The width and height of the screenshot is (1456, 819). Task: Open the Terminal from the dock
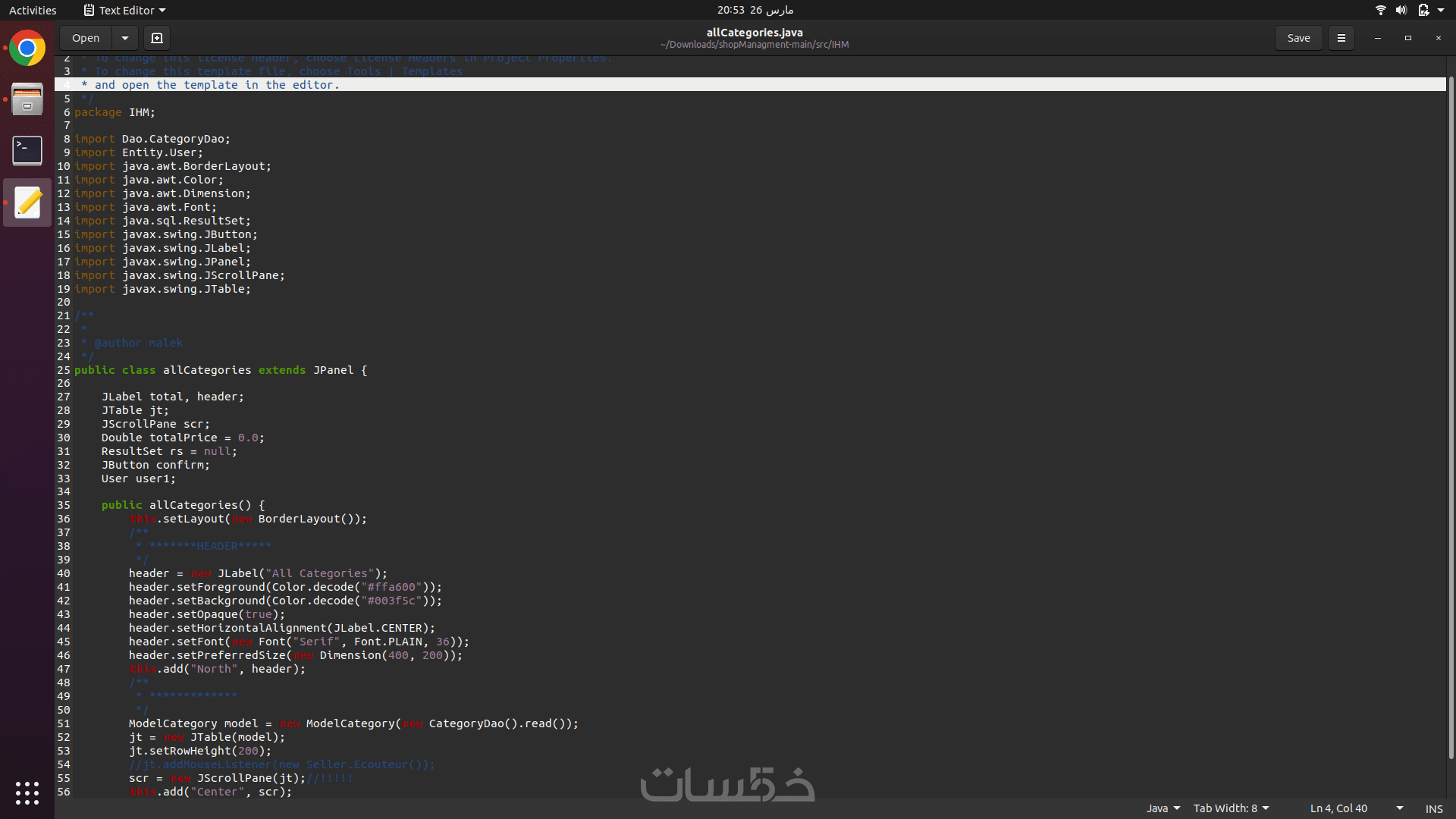[27, 150]
